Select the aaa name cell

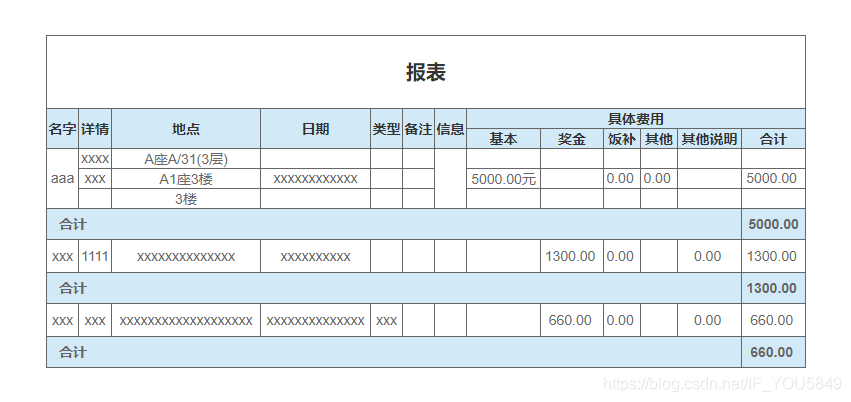(62, 178)
